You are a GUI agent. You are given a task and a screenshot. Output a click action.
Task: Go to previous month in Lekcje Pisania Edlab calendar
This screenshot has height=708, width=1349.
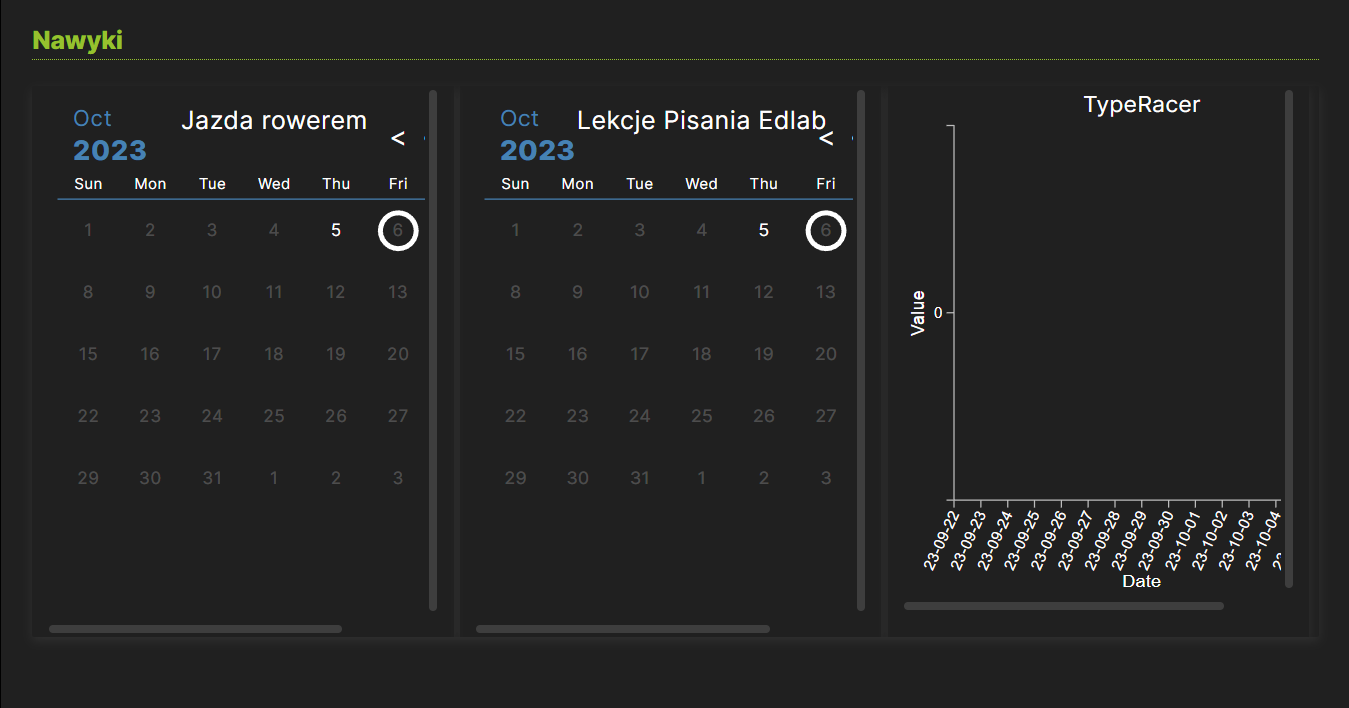(x=826, y=138)
